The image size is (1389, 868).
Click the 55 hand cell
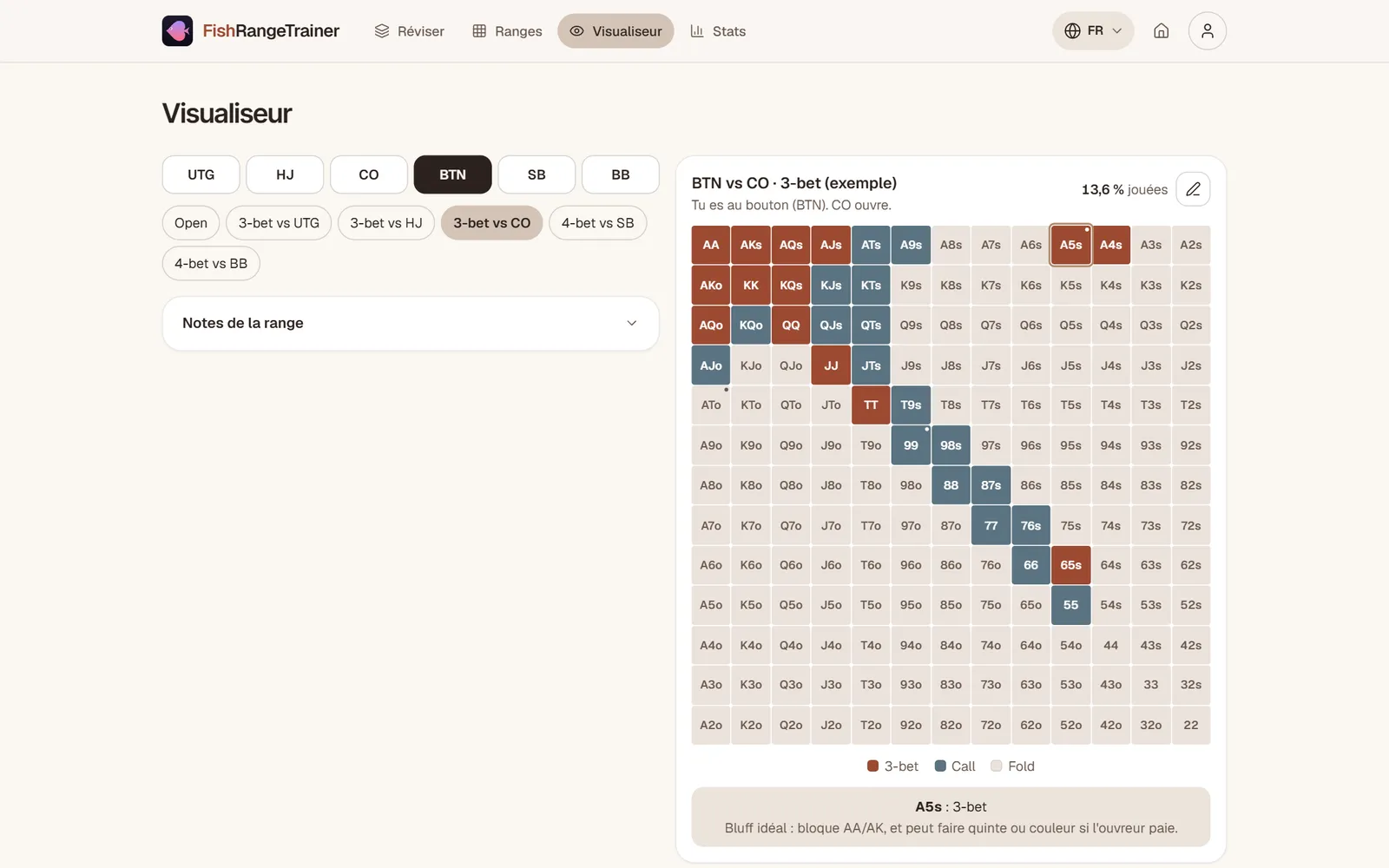pos(1070,605)
